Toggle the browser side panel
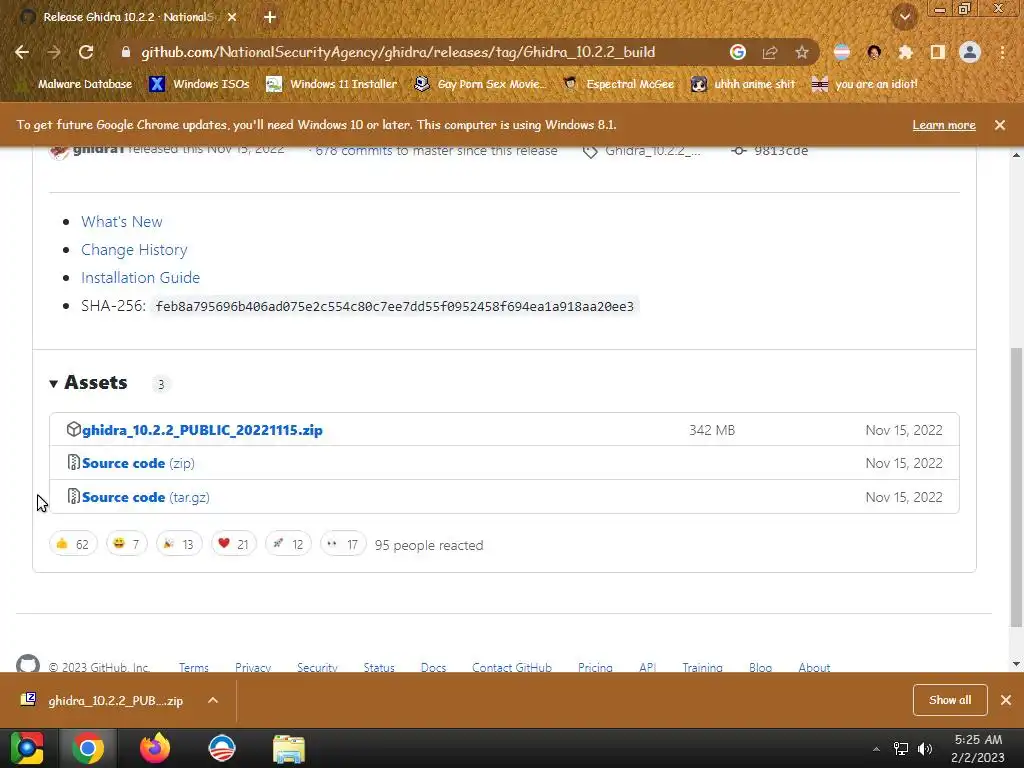 [x=938, y=52]
